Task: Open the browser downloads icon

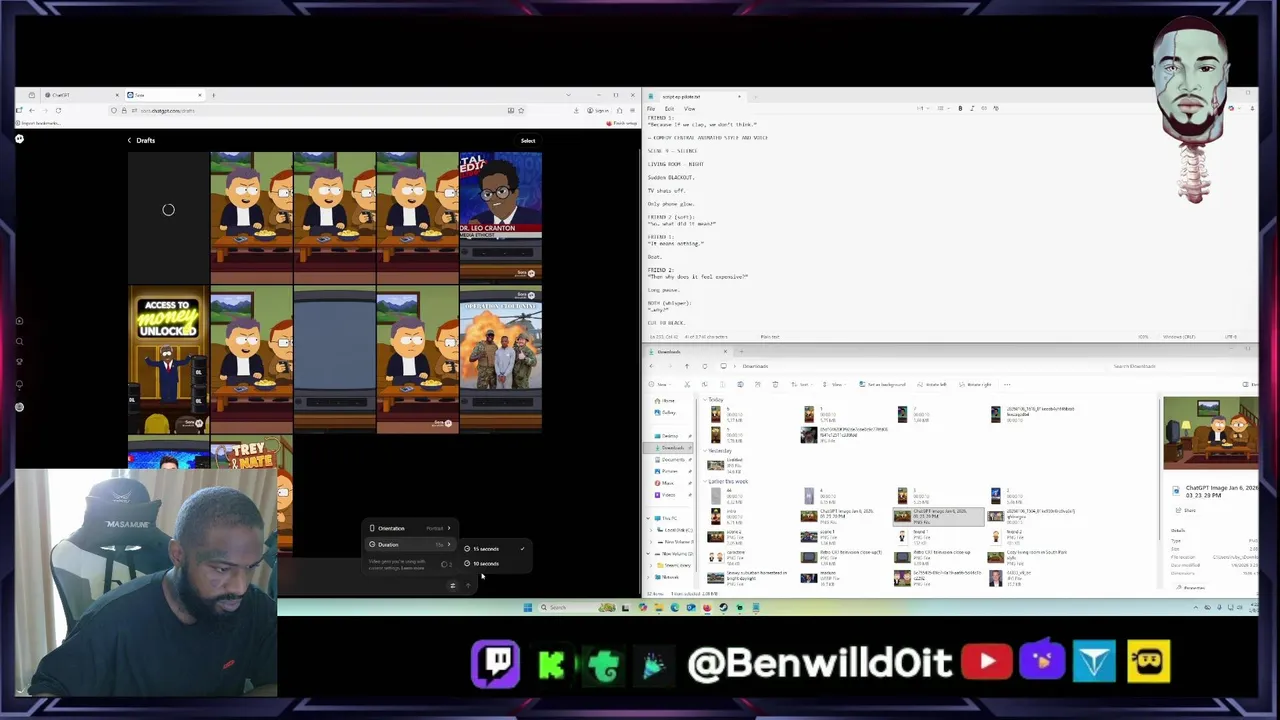Action: (x=576, y=110)
